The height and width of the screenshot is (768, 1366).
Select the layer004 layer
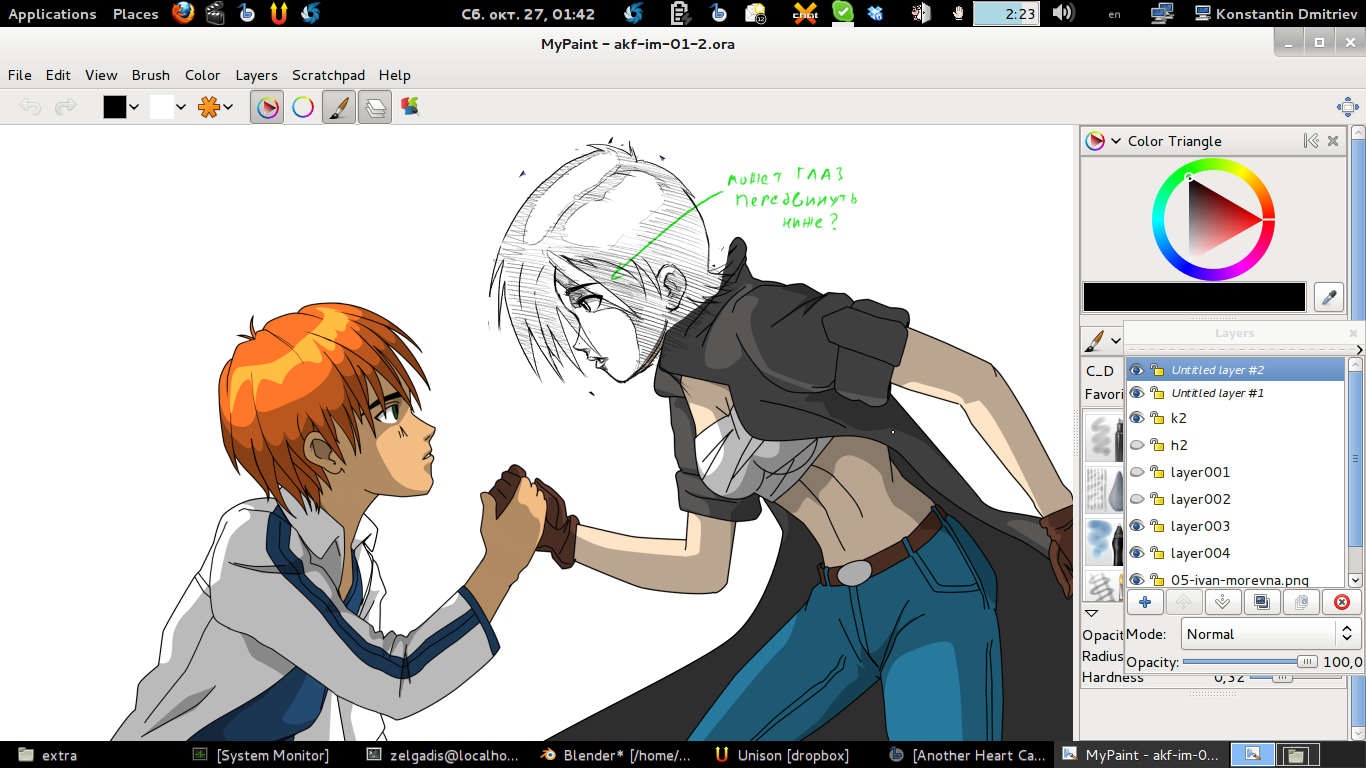pos(1200,553)
